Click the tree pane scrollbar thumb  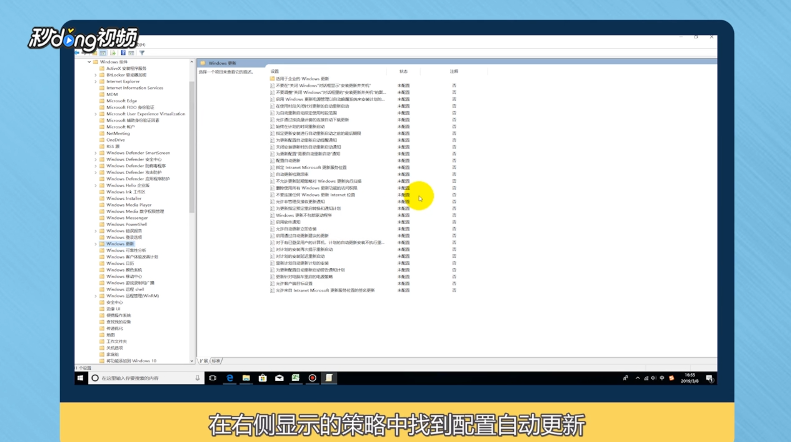(192, 146)
